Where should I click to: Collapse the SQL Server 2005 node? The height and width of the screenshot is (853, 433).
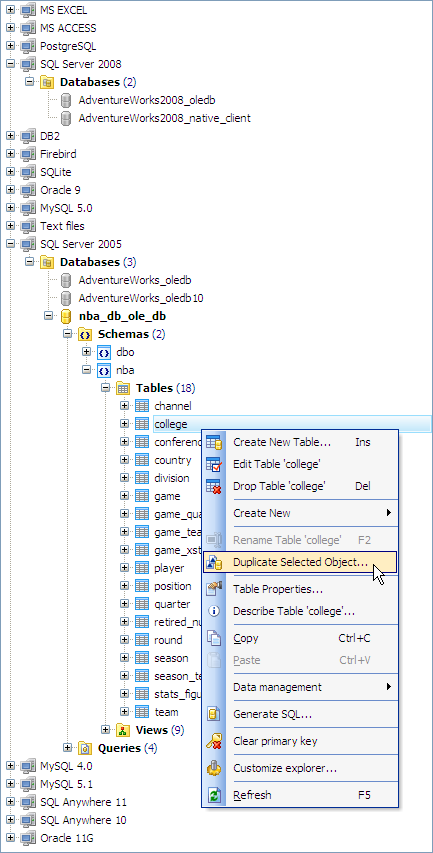10,244
